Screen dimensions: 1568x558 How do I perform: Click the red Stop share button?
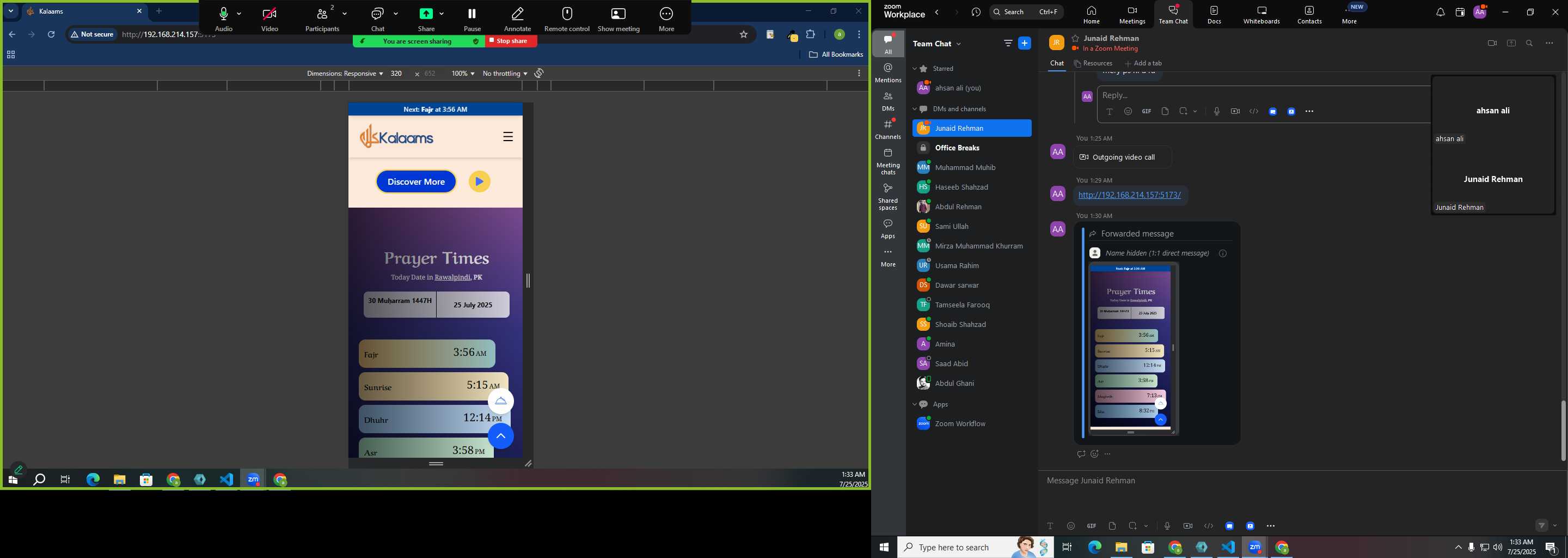pyautogui.click(x=511, y=41)
